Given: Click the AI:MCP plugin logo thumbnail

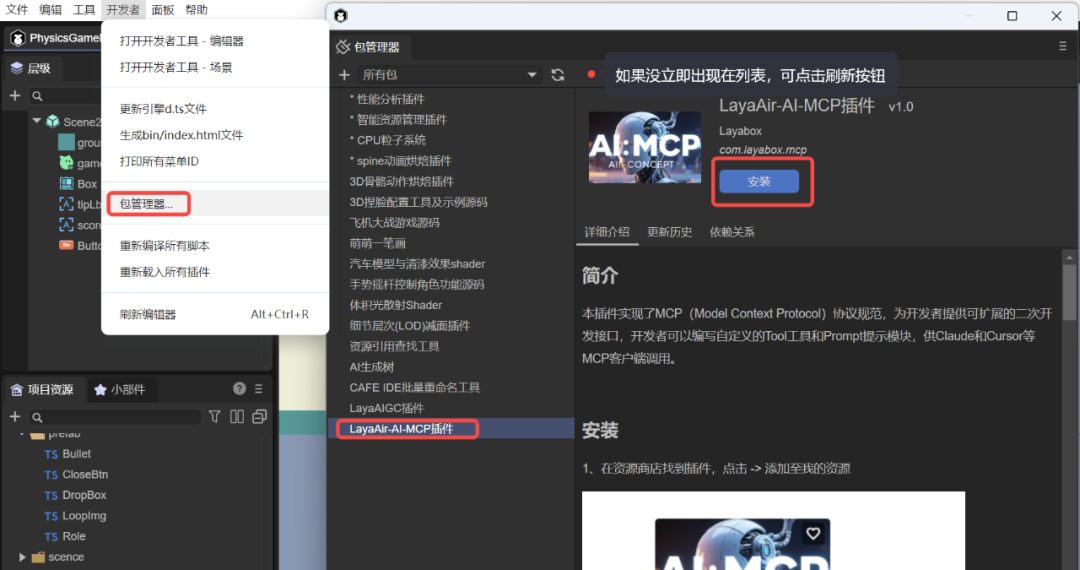Looking at the screenshot, I should click(x=645, y=147).
